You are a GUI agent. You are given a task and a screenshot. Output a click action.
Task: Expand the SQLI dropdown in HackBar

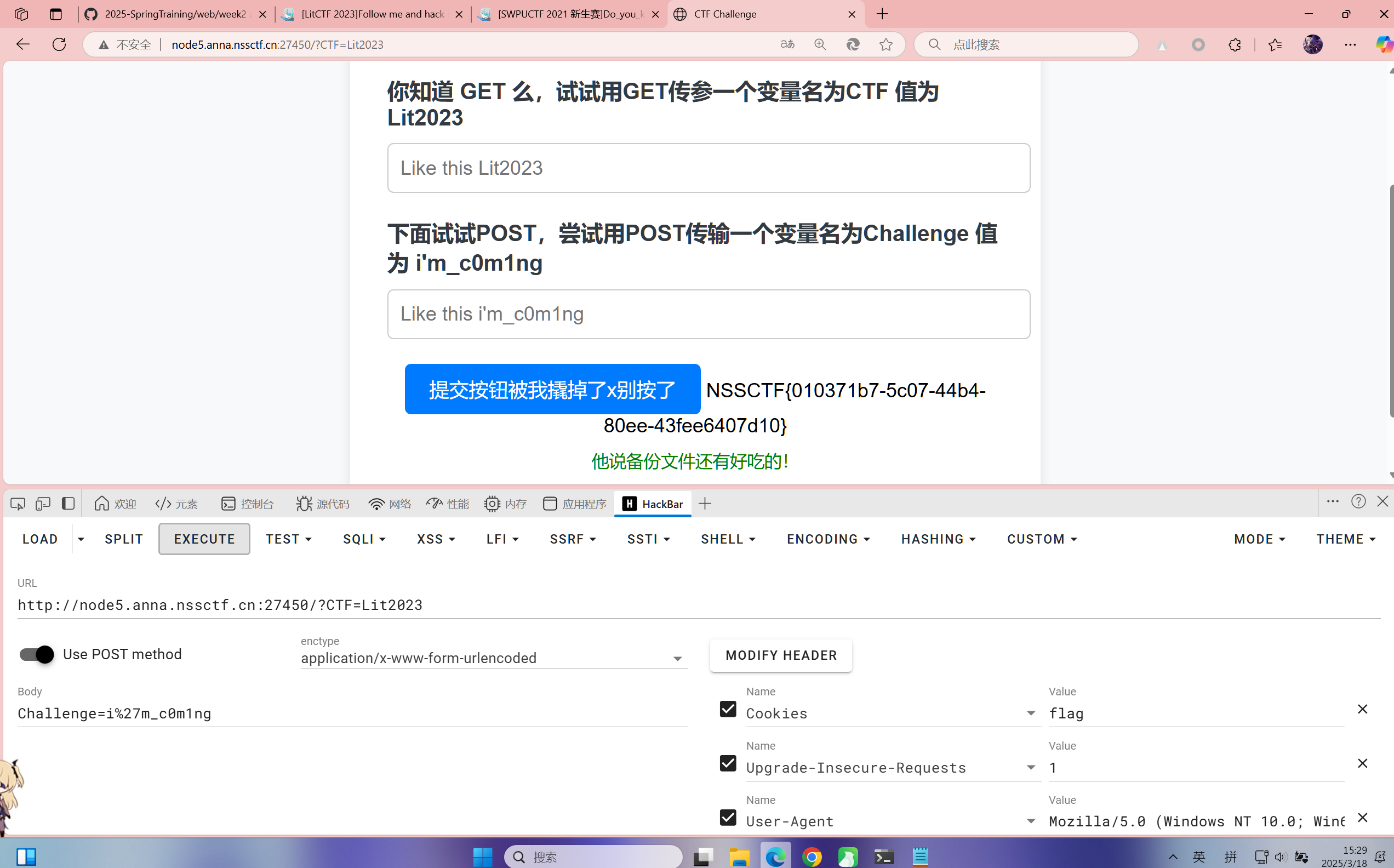(x=364, y=539)
